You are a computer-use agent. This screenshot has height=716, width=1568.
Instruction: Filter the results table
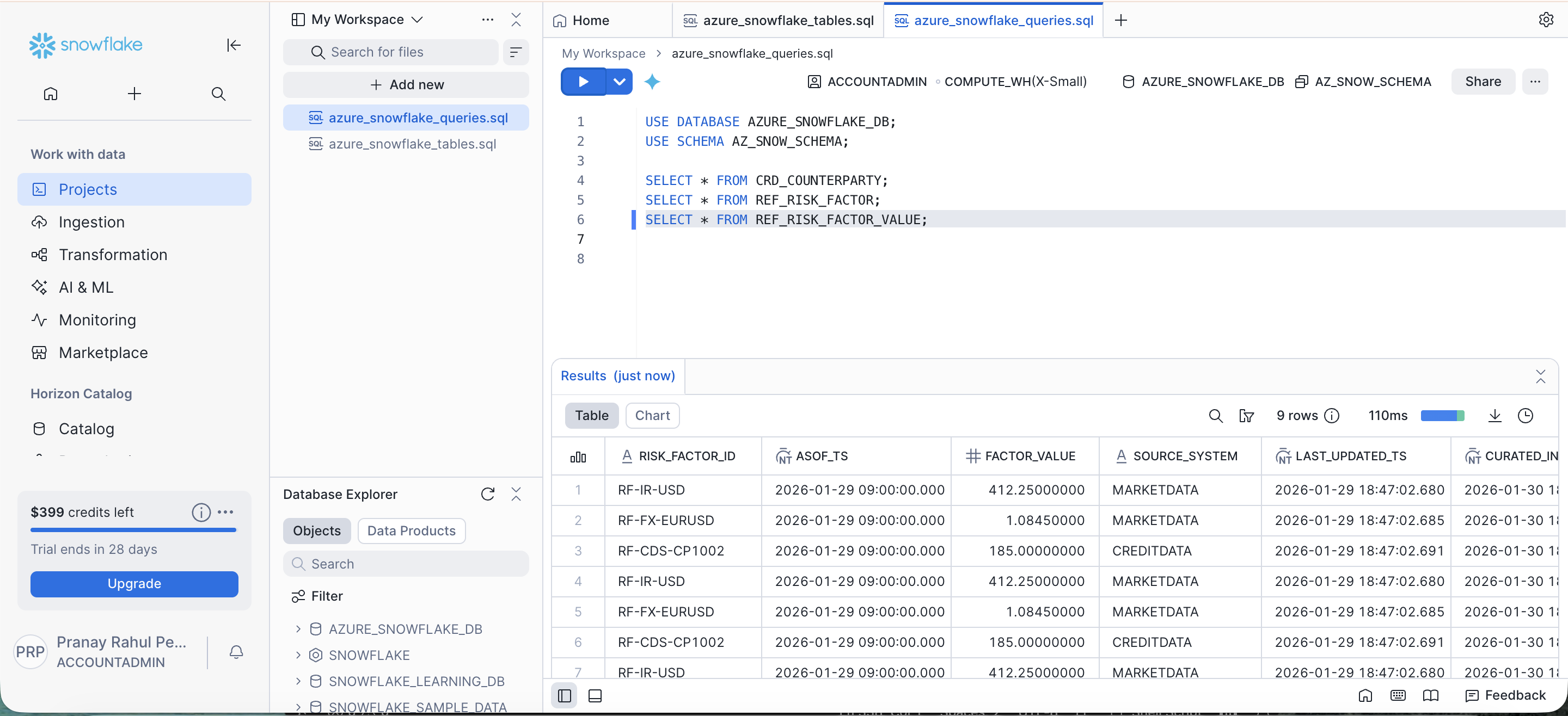[x=1247, y=416]
